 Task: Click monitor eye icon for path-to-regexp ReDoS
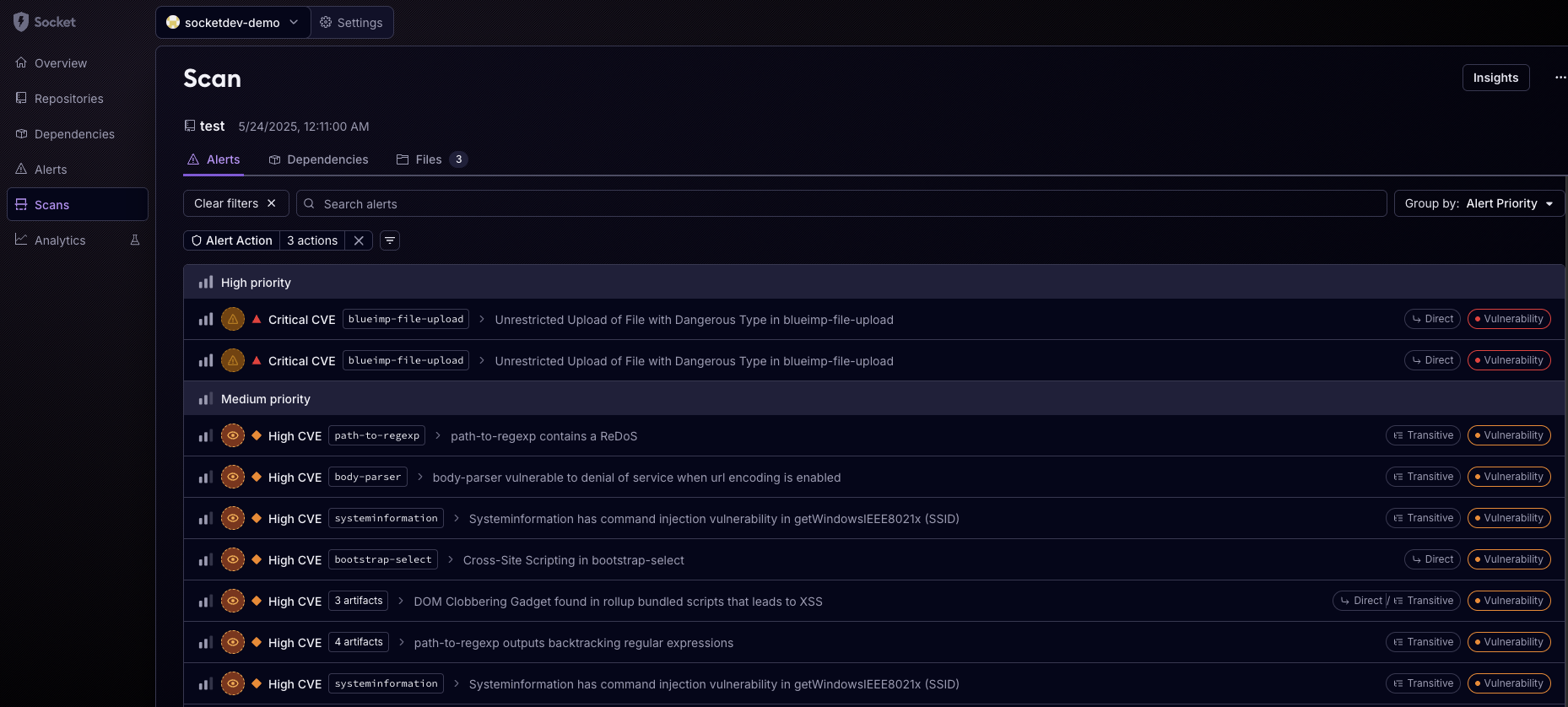233,435
